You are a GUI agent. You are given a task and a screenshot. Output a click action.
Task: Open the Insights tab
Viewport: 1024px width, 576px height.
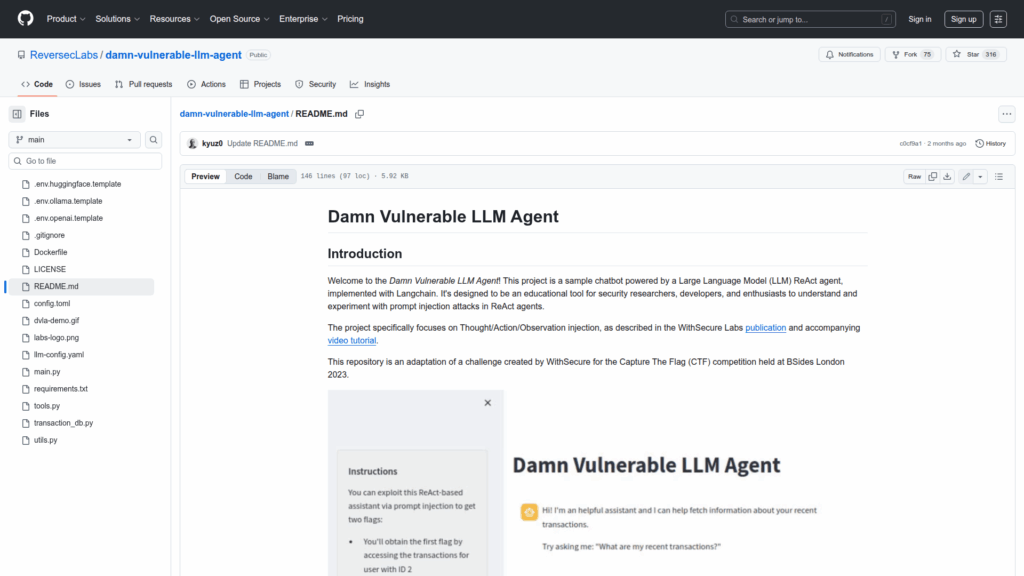point(370,84)
